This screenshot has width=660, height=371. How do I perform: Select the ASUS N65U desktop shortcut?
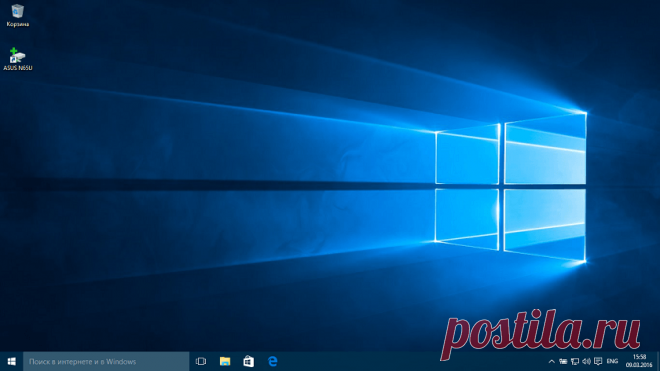(17, 59)
